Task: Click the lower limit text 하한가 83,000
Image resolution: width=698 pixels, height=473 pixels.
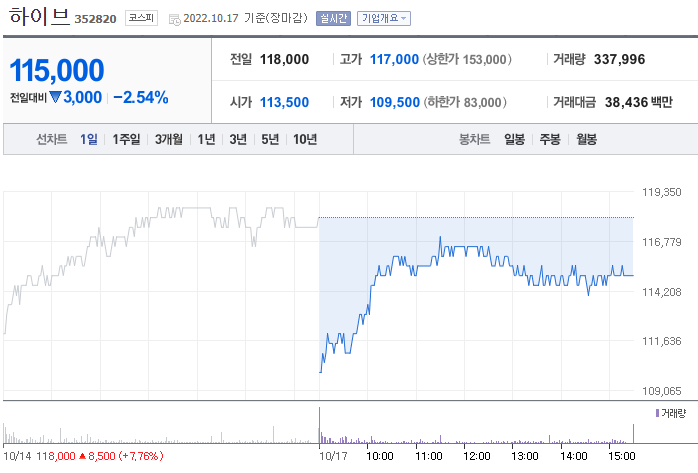Action: 465,102
